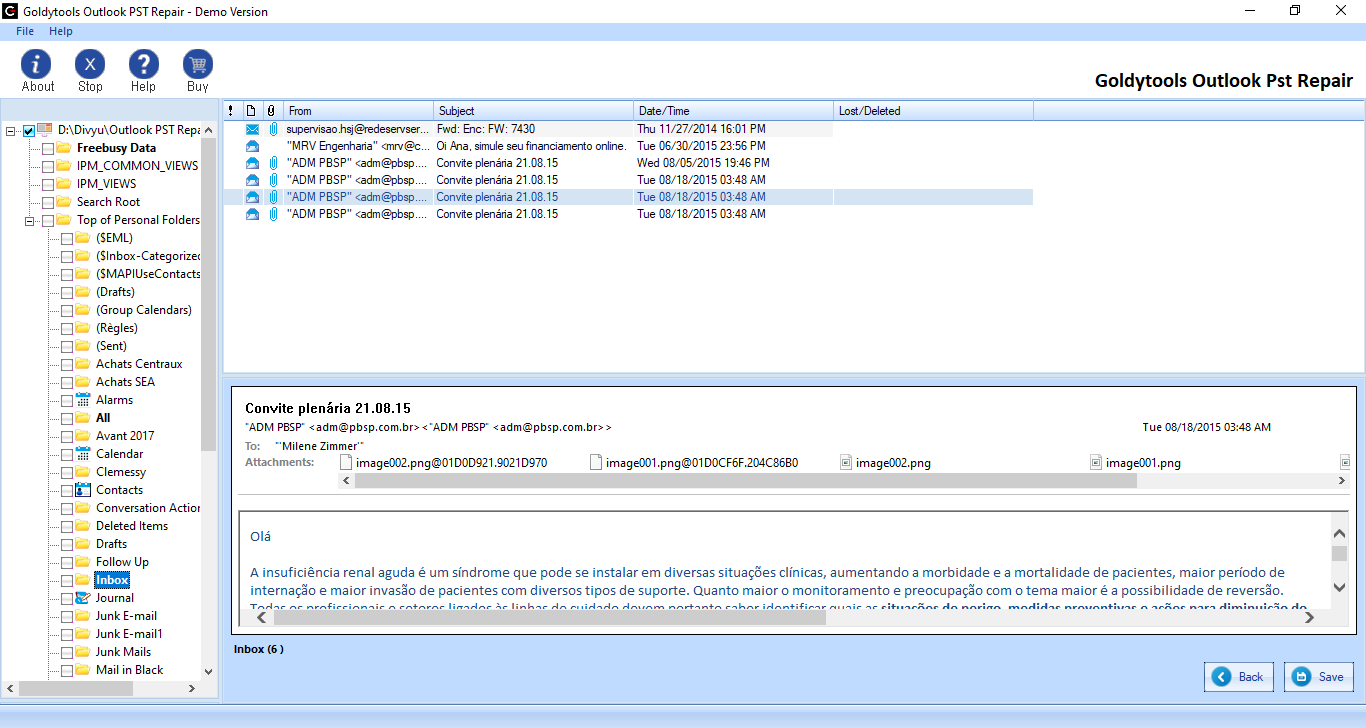This screenshot has height=728, width=1366.
Task: Click the Save button
Action: (1319, 677)
